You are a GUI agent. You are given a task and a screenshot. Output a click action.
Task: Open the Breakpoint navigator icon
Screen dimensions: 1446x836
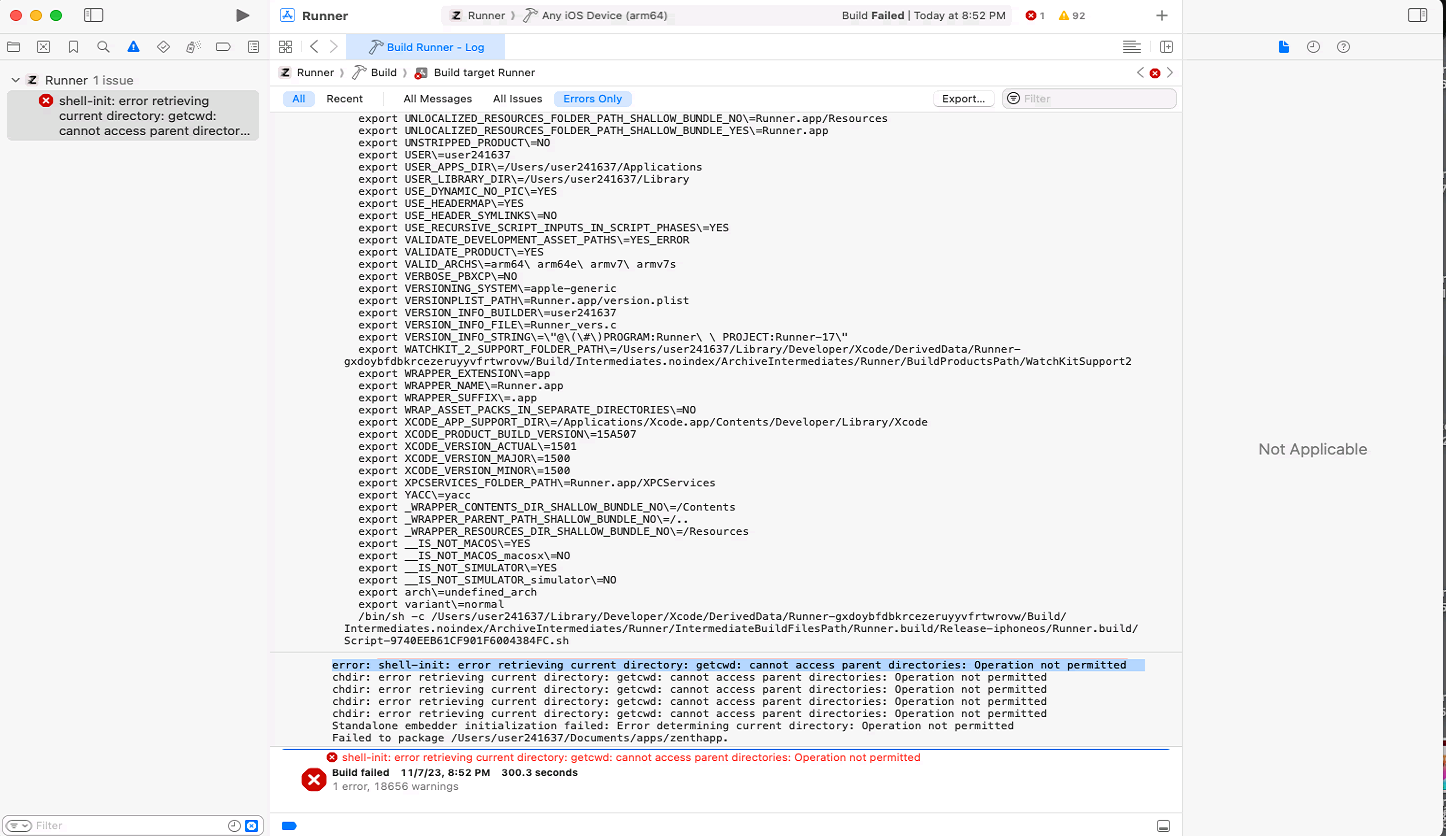click(224, 47)
